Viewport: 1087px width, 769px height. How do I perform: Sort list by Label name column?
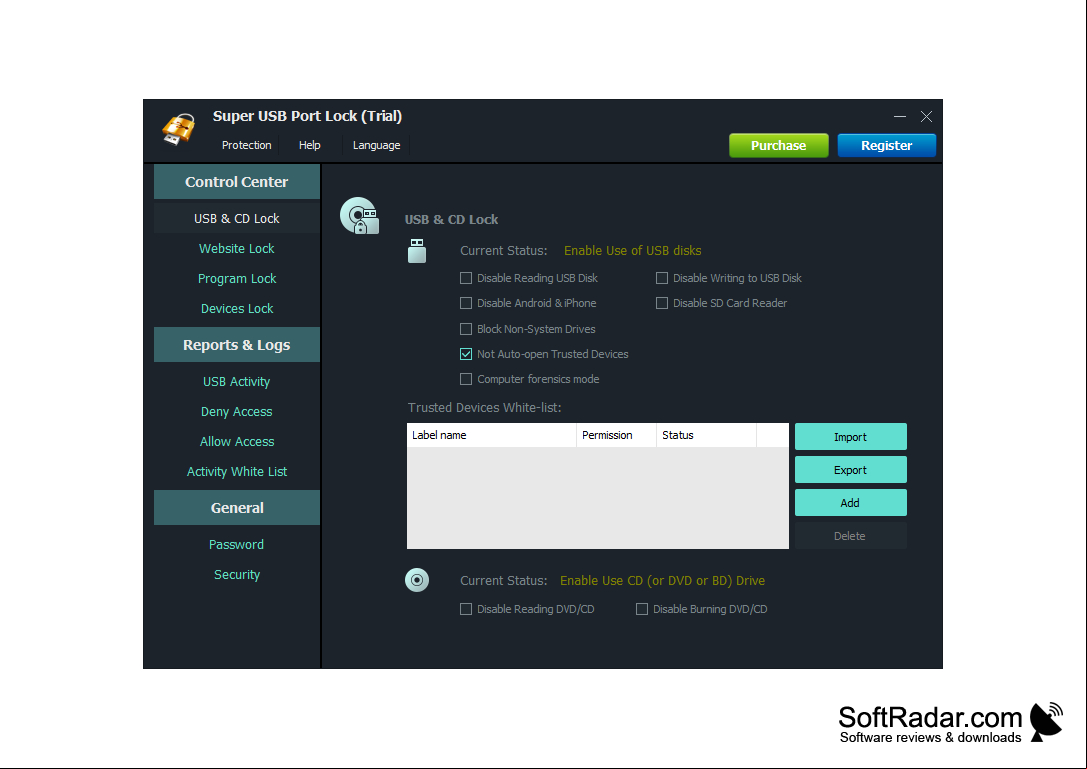tap(492, 435)
